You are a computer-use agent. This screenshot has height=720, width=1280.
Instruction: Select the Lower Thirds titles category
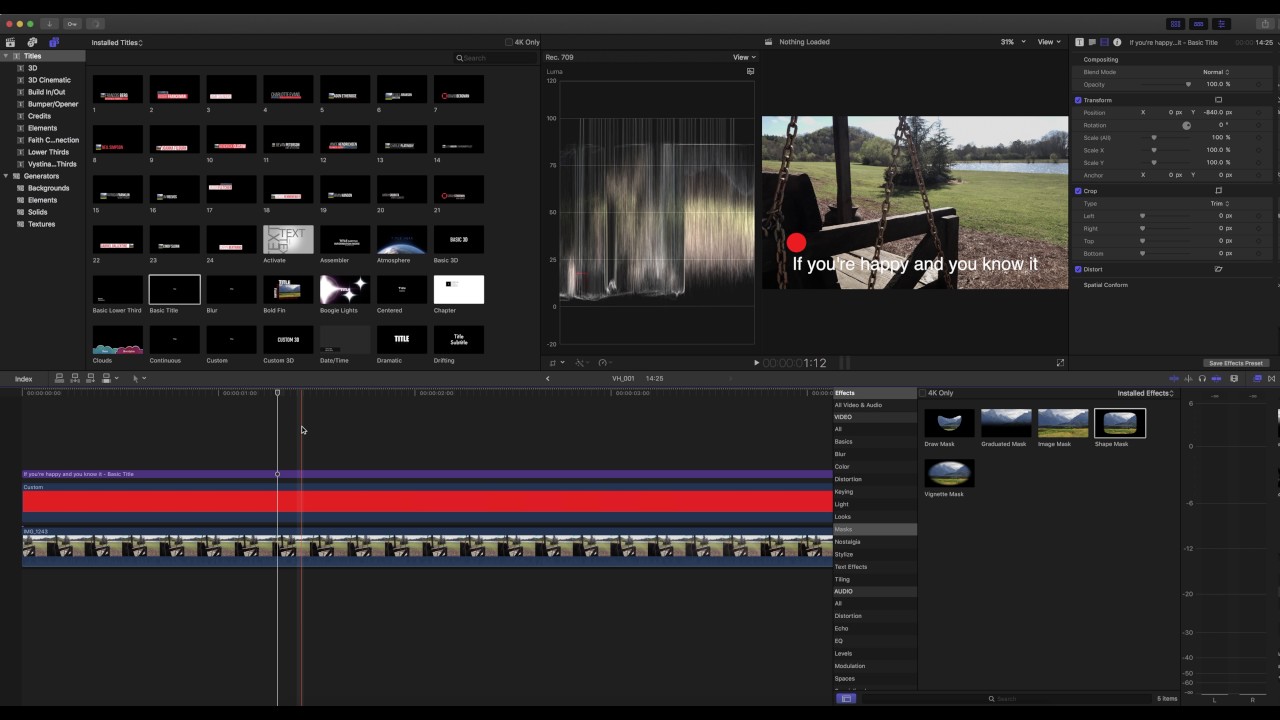click(x=48, y=152)
